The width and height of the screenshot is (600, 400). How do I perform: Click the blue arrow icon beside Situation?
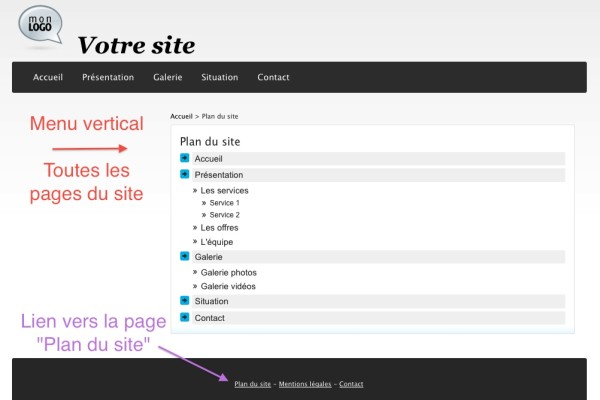click(x=184, y=300)
